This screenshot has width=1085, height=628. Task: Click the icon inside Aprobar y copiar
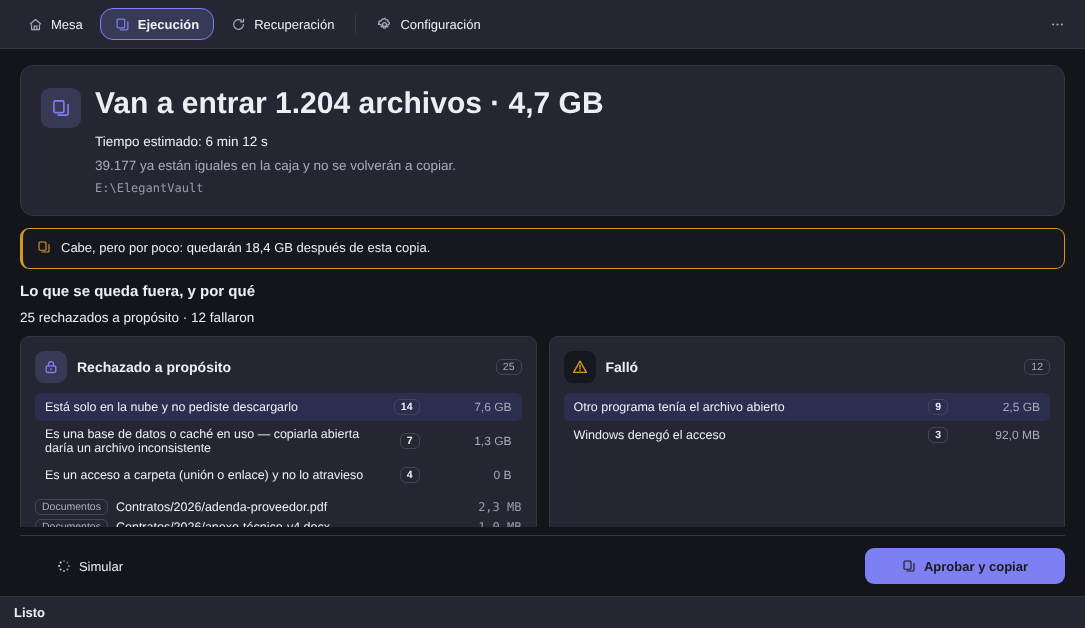[909, 566]
